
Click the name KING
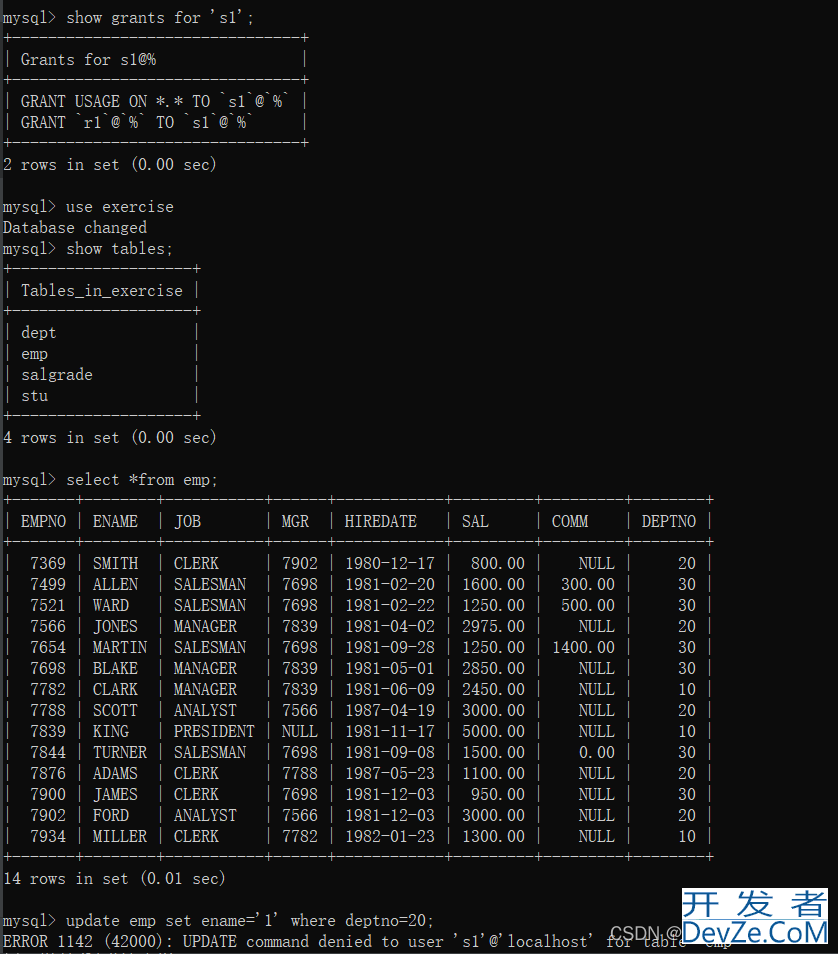coord(111,731)
